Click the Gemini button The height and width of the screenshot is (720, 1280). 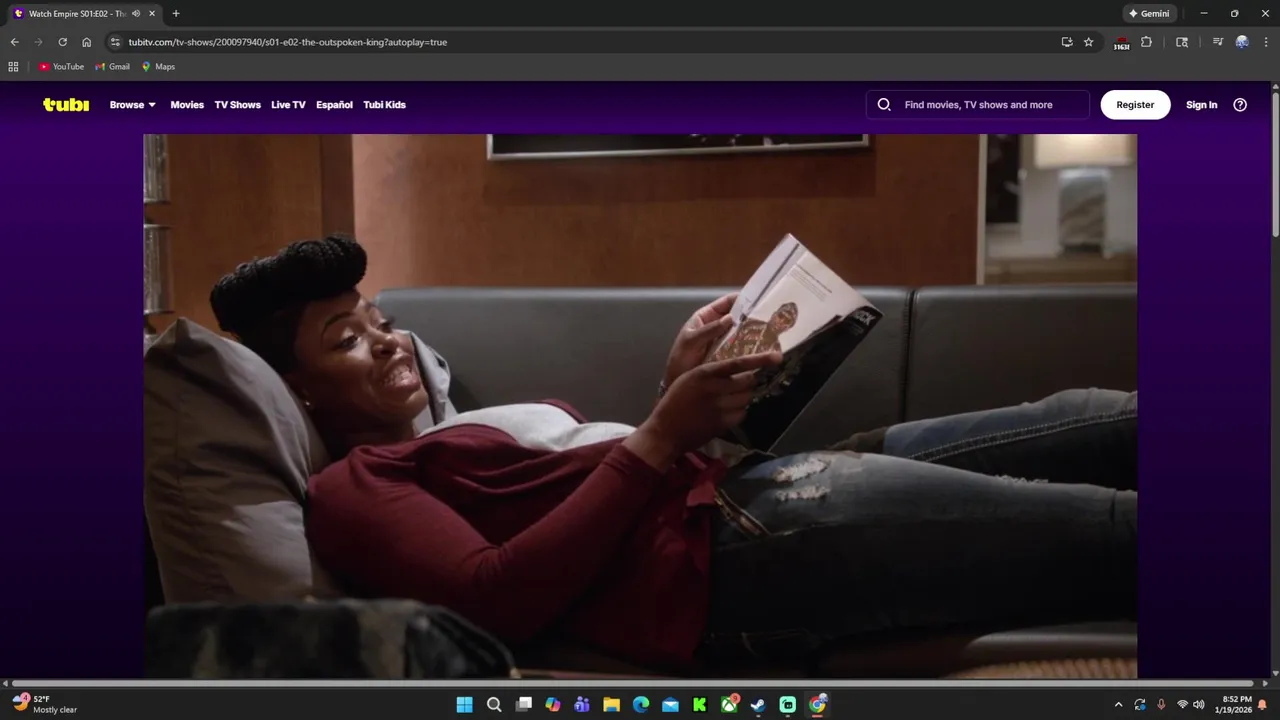click(1149, 14)
